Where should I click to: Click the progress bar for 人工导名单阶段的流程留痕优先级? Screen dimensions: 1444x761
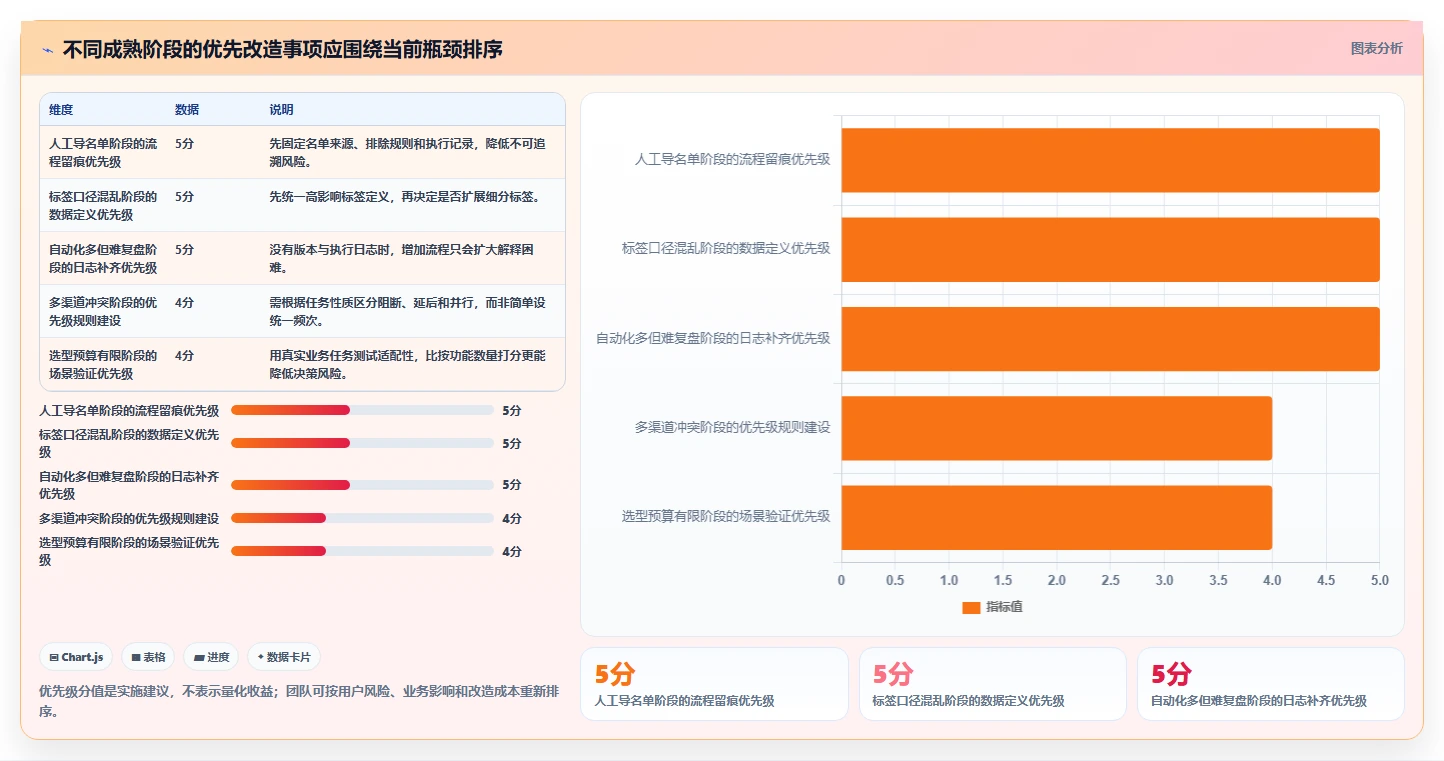click(362, 410)
